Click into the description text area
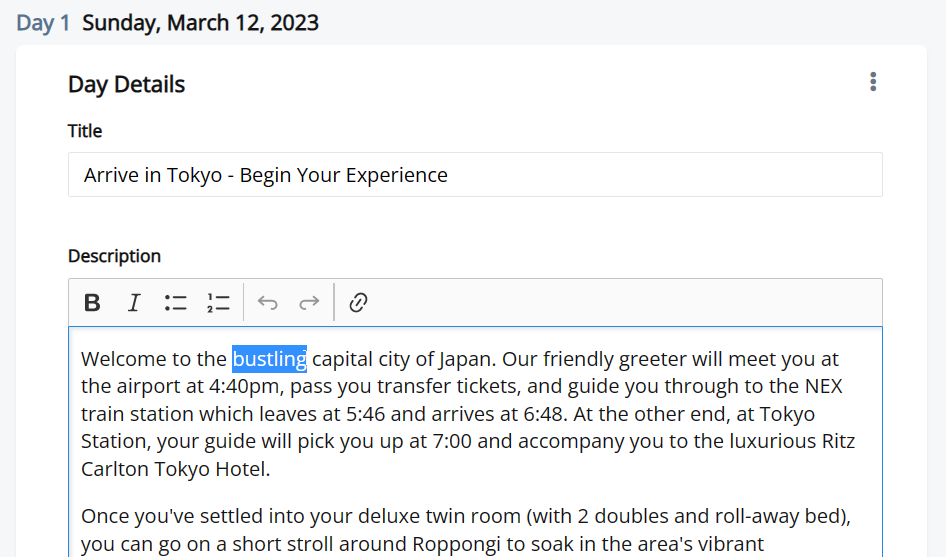 tap(475, 442)
